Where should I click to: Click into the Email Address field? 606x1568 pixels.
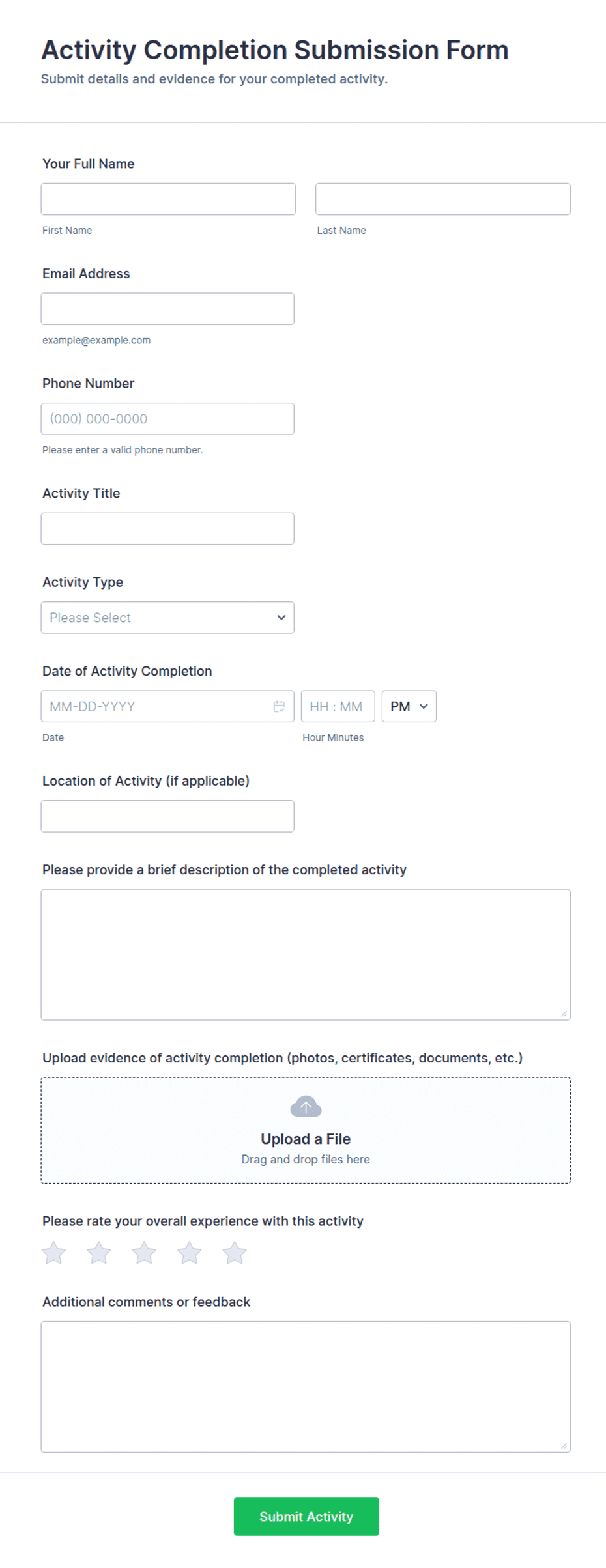pyautogui.click(x=167, y=309)
